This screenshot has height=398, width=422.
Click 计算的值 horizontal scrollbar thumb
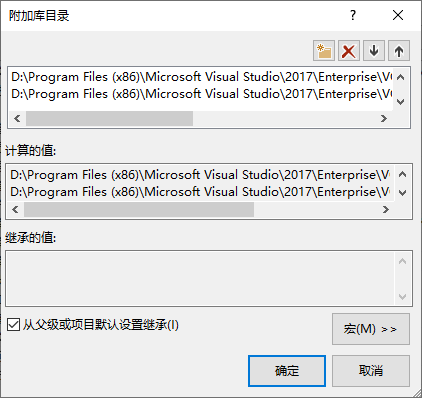click(x=139, y=209)
